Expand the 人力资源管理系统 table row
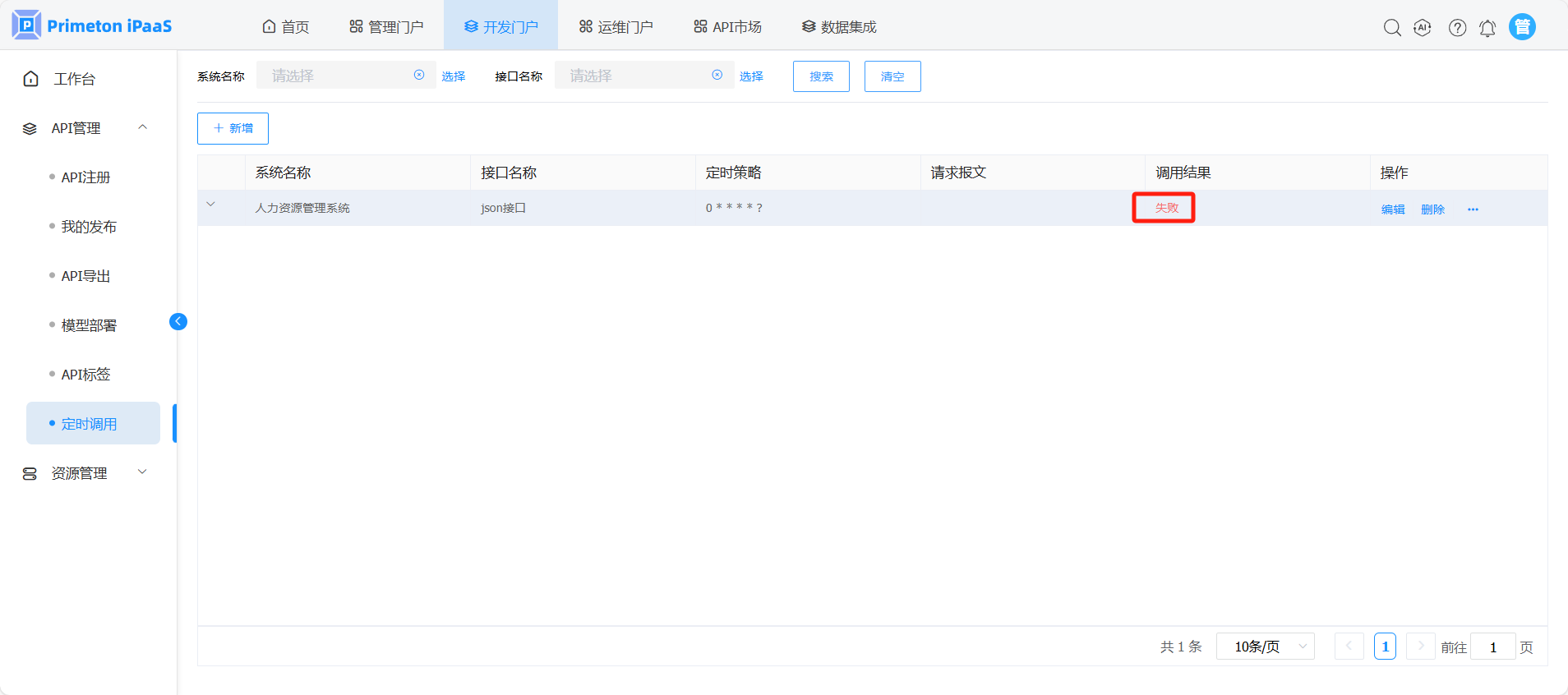Screen dimensions: 1568x695 pyautogui.click(x=211, y=205)
